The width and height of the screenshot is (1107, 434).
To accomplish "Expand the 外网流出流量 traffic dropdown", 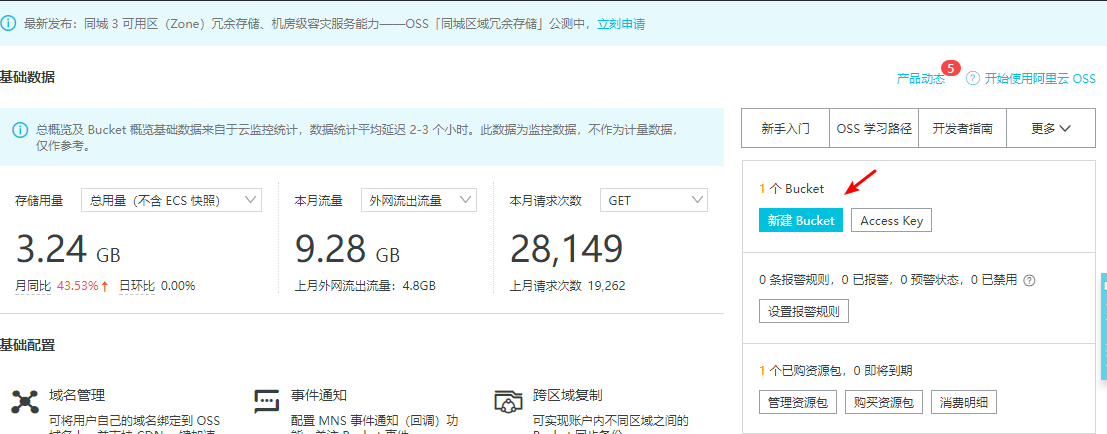I will tap(418, 200).
